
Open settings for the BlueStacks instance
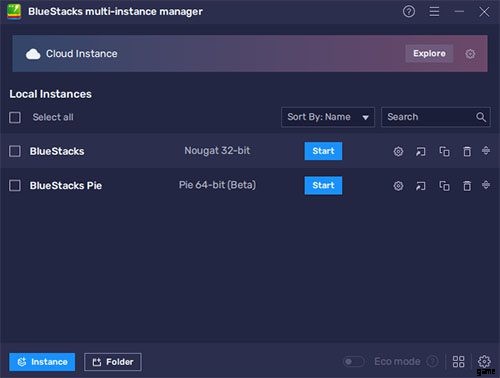[x=398, y=152]
